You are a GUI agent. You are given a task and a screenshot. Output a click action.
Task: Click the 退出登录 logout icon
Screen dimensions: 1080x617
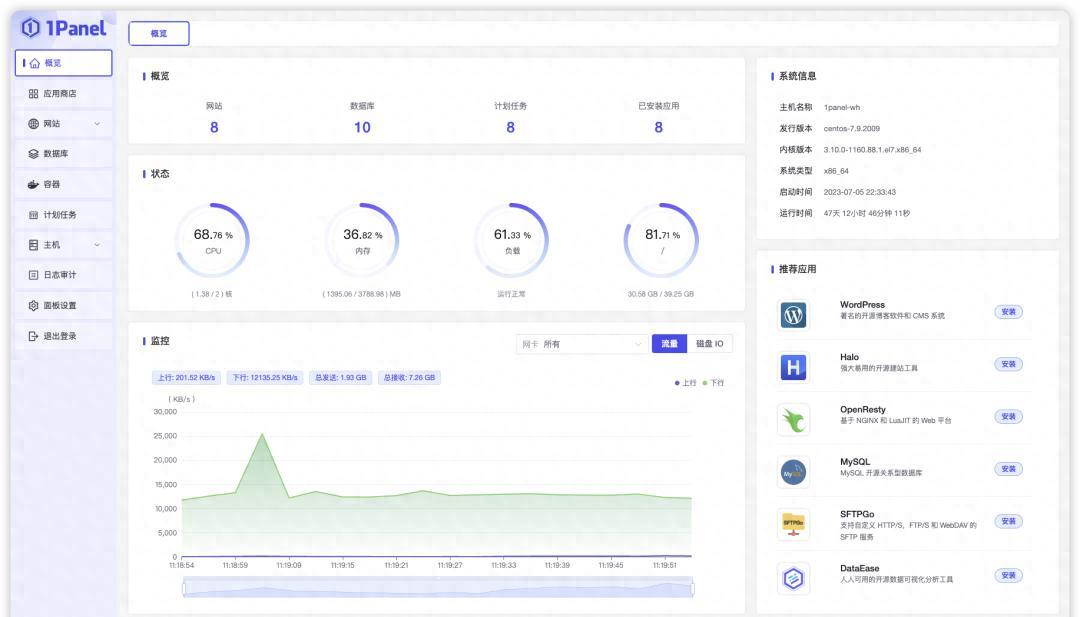pos(33,336)
